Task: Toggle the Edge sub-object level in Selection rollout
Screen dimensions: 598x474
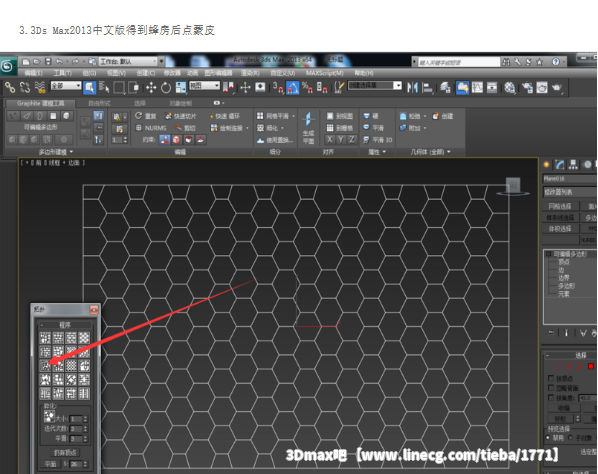Action: [569, 366]
